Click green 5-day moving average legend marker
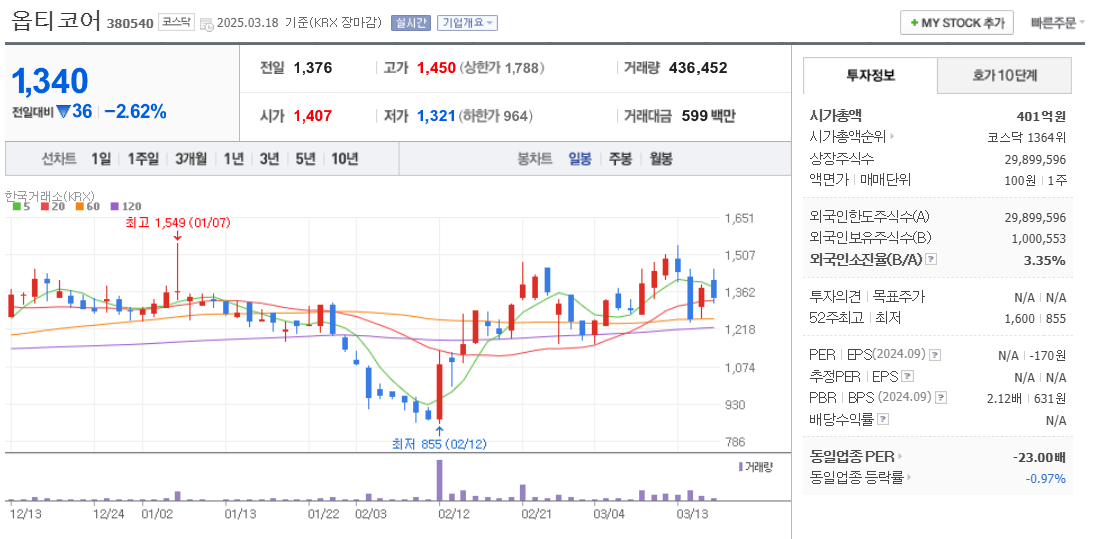Viewport: 1094px width, 539px height. click(17, 206)
